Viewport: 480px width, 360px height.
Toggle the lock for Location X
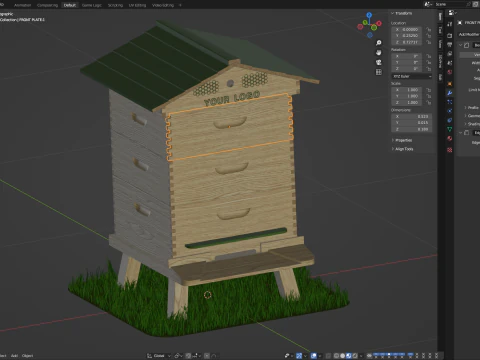429,29
